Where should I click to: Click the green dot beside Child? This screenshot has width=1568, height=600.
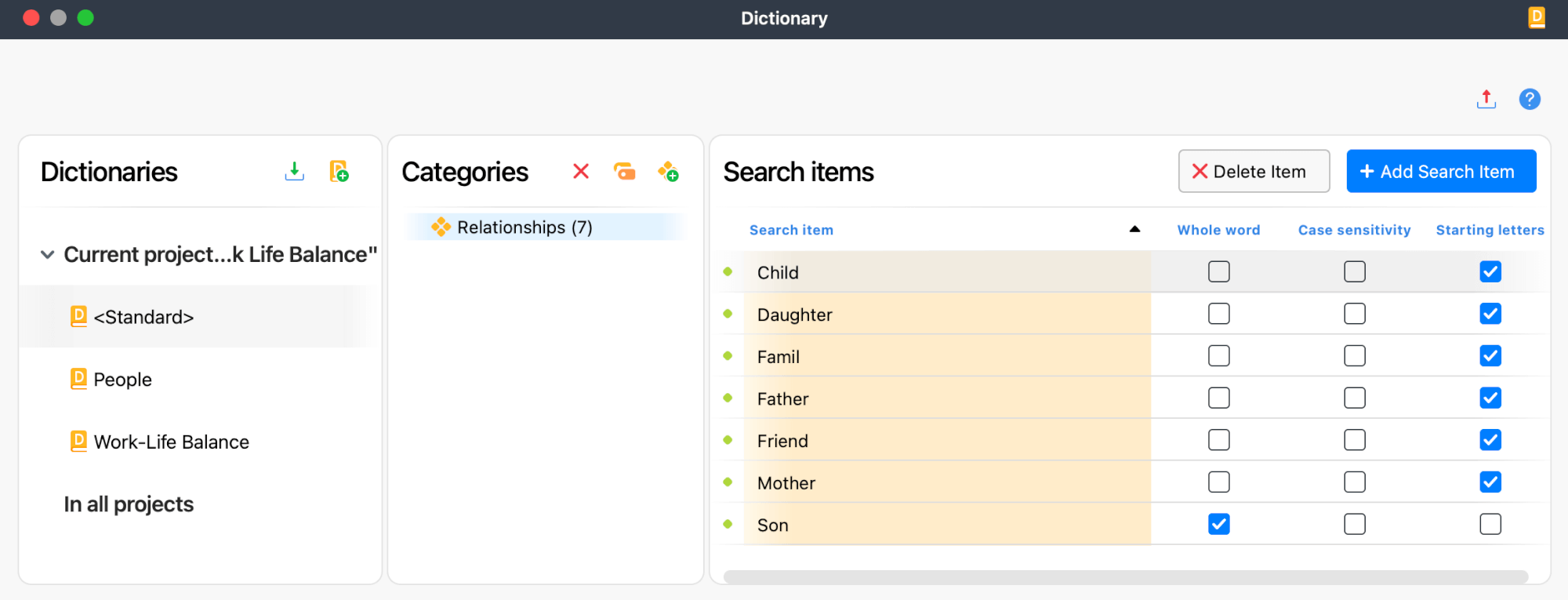[728, 271]
